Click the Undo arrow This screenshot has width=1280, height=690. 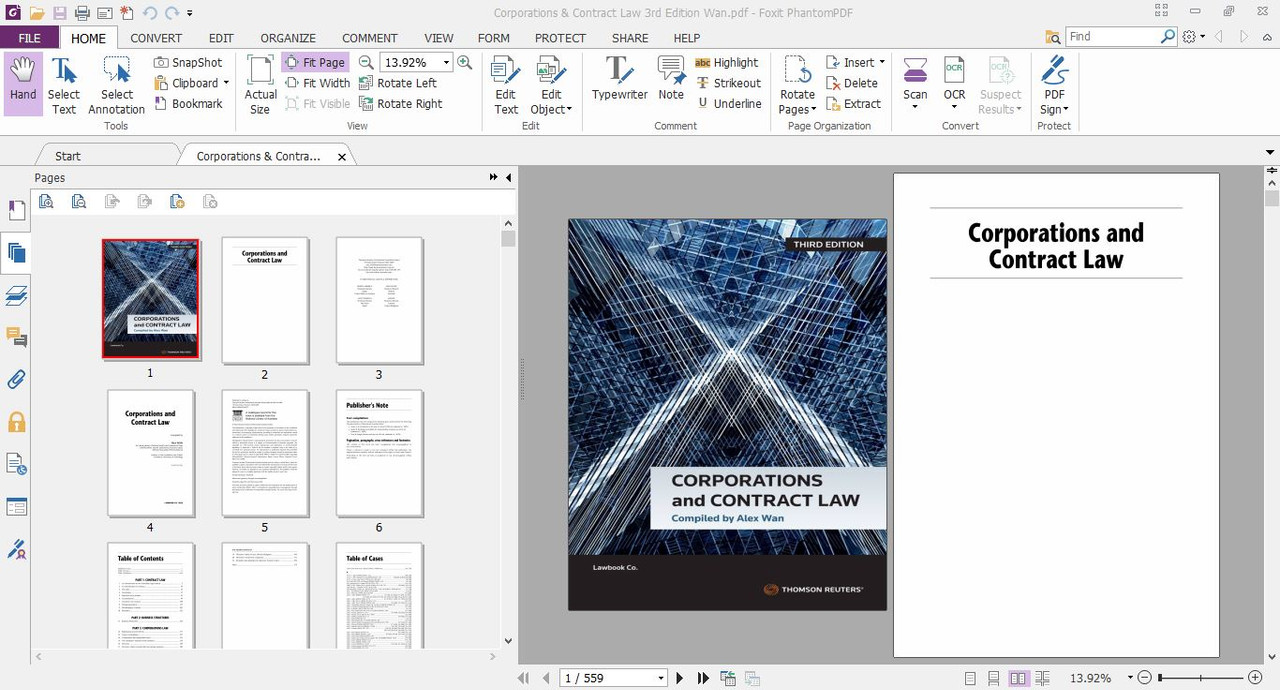150,13
